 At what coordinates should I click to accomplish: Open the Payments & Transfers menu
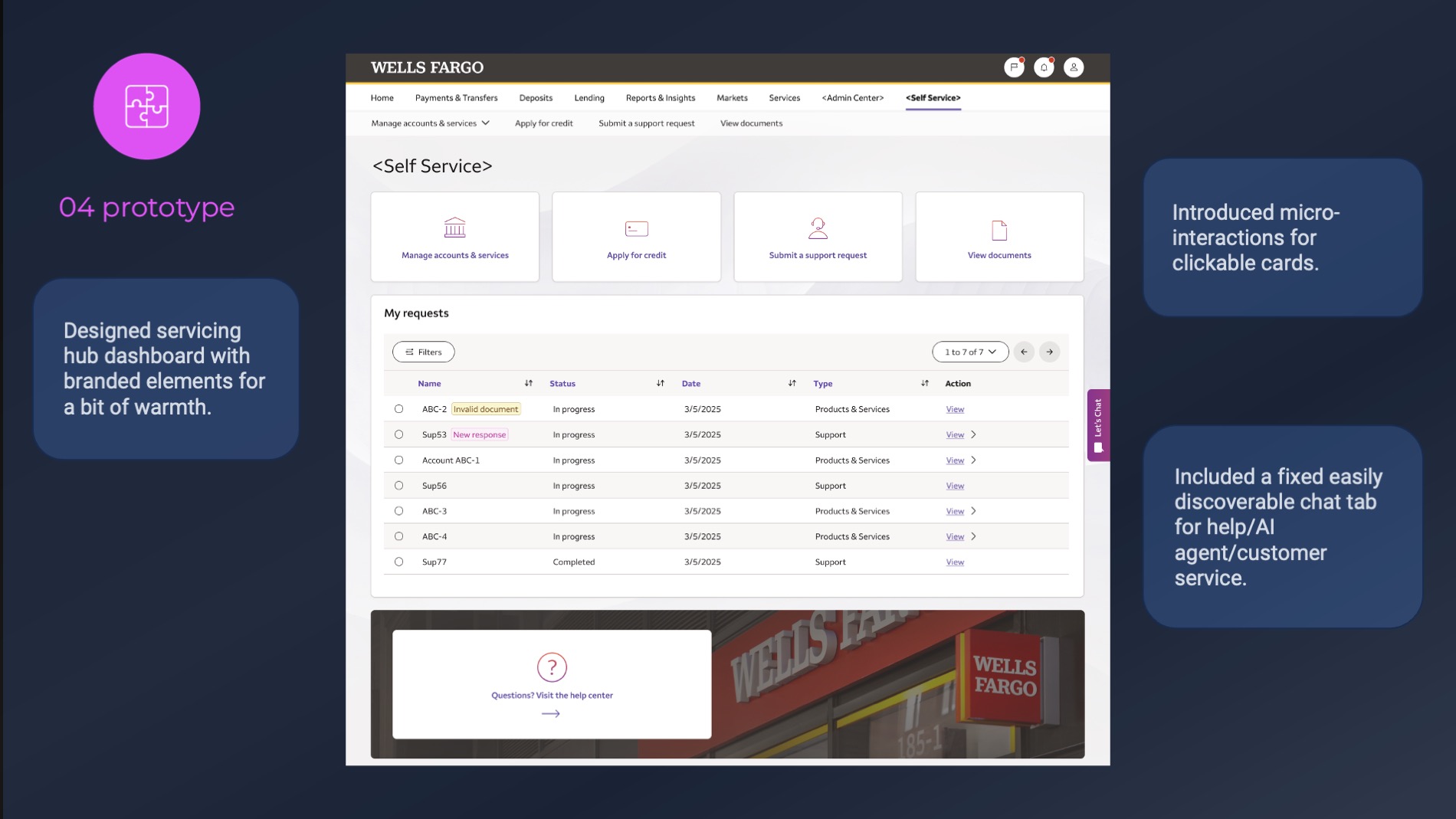pyautogui.click(x=456, y=98)
